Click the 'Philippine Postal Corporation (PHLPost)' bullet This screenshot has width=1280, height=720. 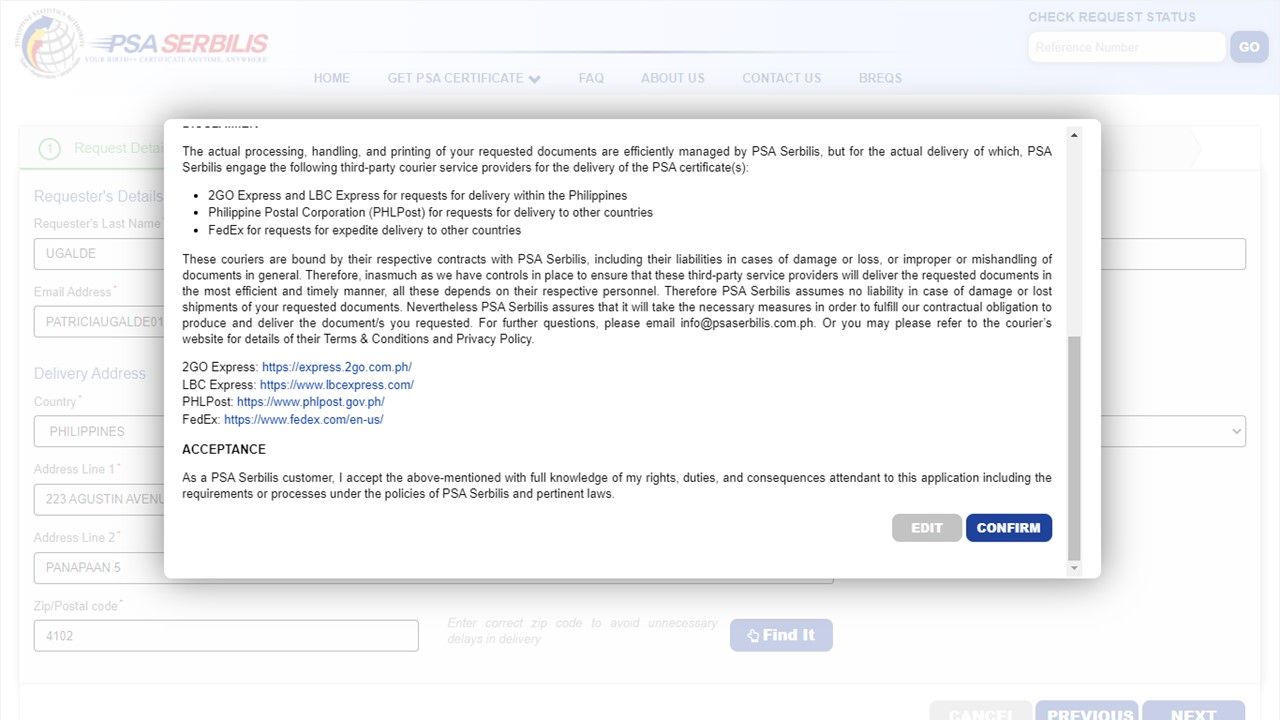pyautogui.click(x=430, y=212)
